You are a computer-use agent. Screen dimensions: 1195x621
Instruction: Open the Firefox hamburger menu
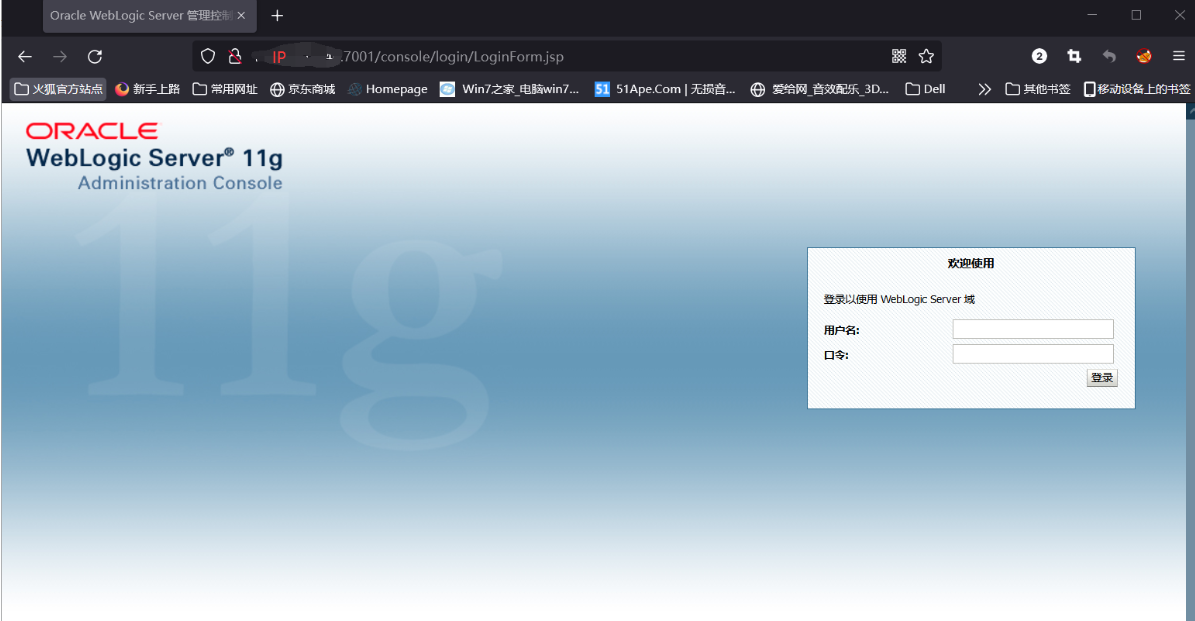point(1178,56)
